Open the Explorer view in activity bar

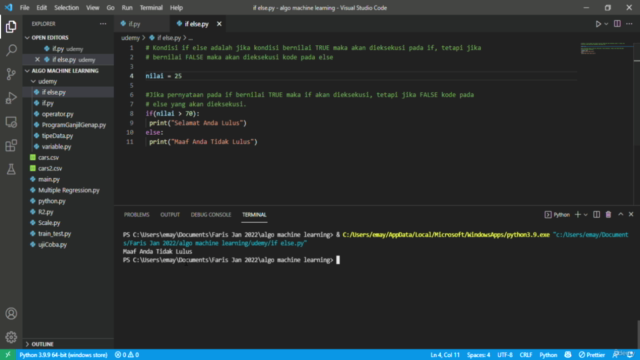click(x=11, y=27)
